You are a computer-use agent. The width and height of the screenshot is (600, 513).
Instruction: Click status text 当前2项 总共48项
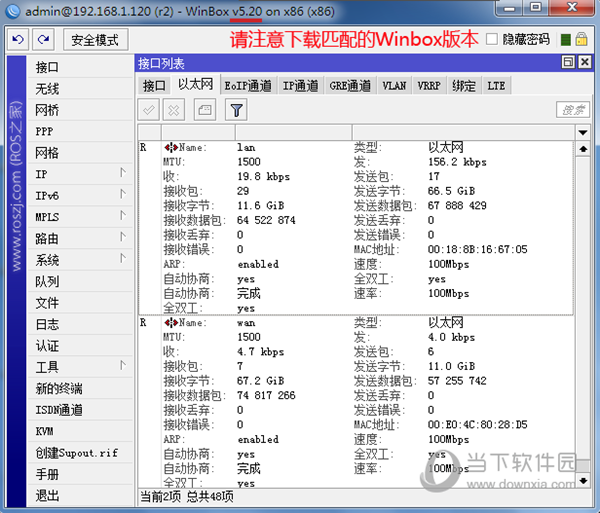pyautogui.click(x=186, y=497)
